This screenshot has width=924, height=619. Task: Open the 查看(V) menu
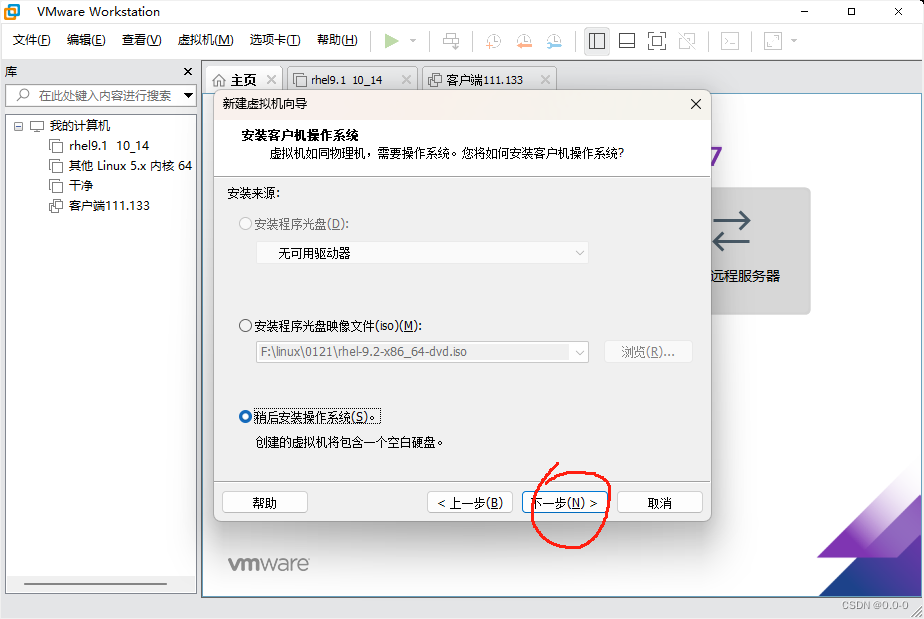(141, 40)
